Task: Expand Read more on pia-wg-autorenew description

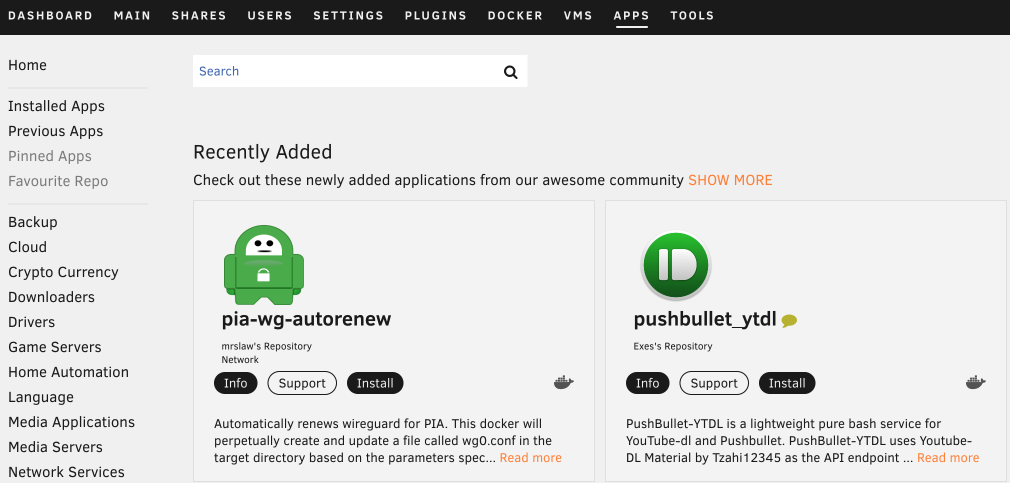Action: coord(530,458)
